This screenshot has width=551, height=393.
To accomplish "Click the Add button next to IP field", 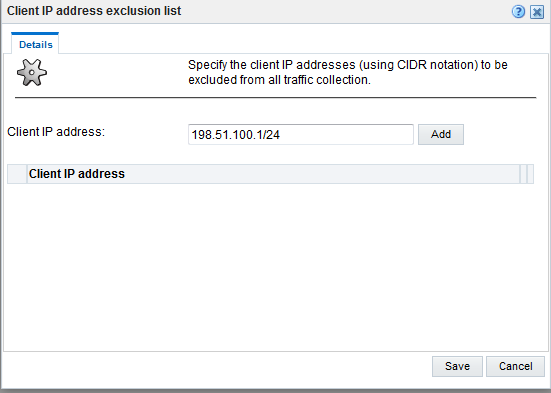I will [x=441, y=134].
